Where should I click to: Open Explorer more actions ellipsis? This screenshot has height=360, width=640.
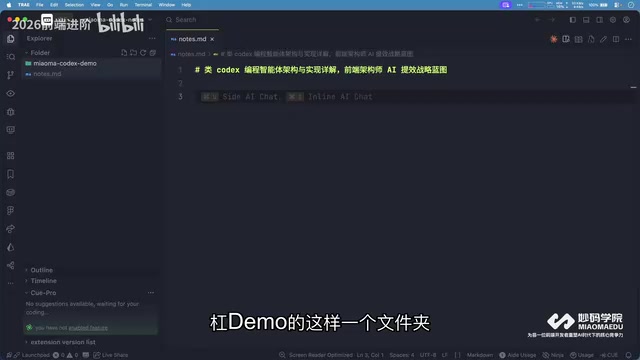[152, 38]
